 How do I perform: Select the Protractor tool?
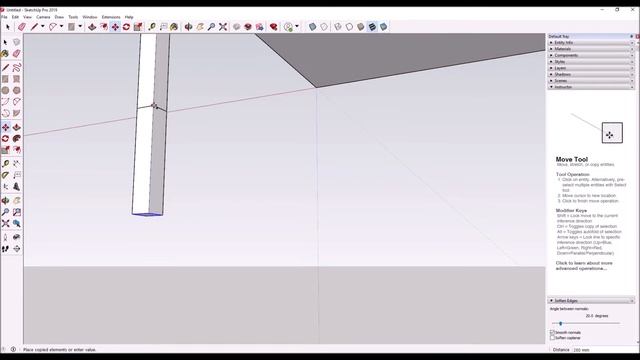click(x=5, y=175)
